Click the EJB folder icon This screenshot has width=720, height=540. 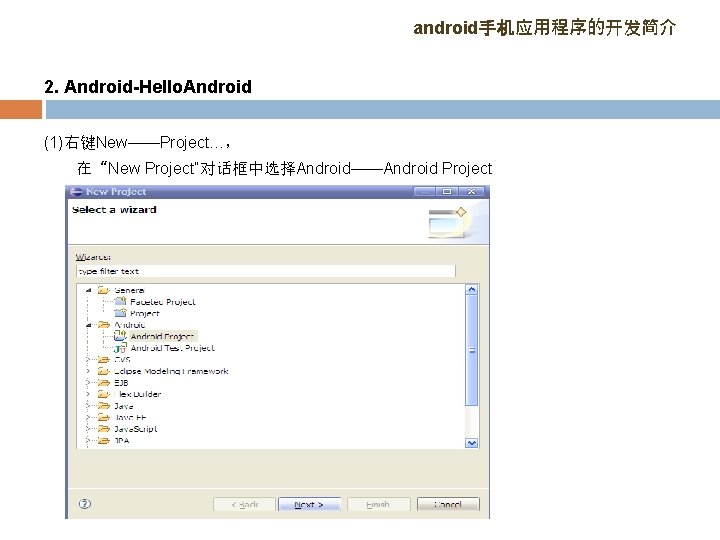[104, 382]
